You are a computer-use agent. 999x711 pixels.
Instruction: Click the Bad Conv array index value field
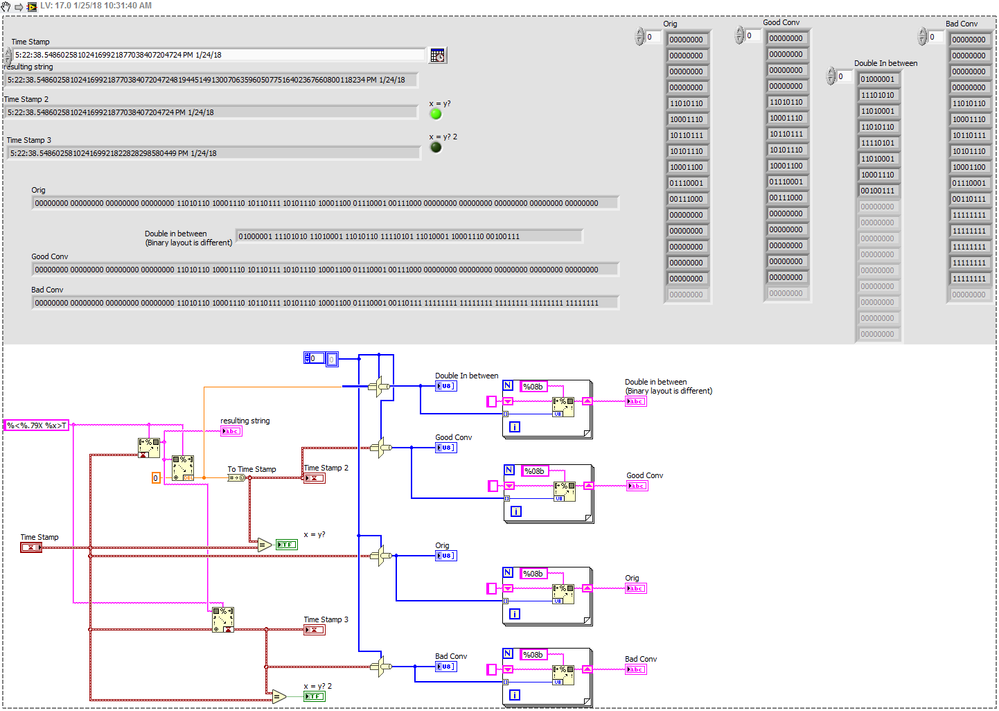(936, 37)
